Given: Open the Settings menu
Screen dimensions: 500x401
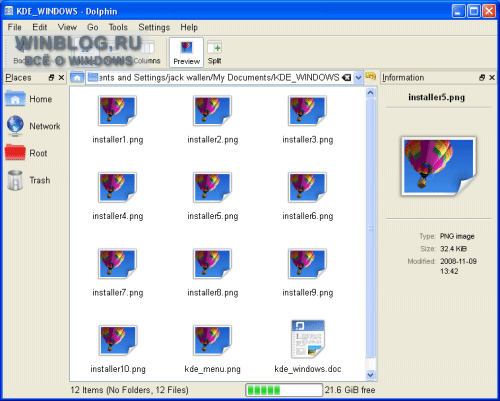Looking at the screenshot, I should point(154,27).
